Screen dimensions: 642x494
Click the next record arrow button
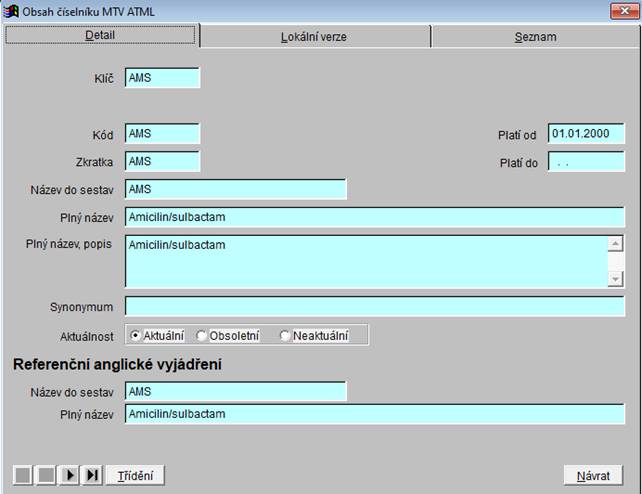tap(70, 475)
